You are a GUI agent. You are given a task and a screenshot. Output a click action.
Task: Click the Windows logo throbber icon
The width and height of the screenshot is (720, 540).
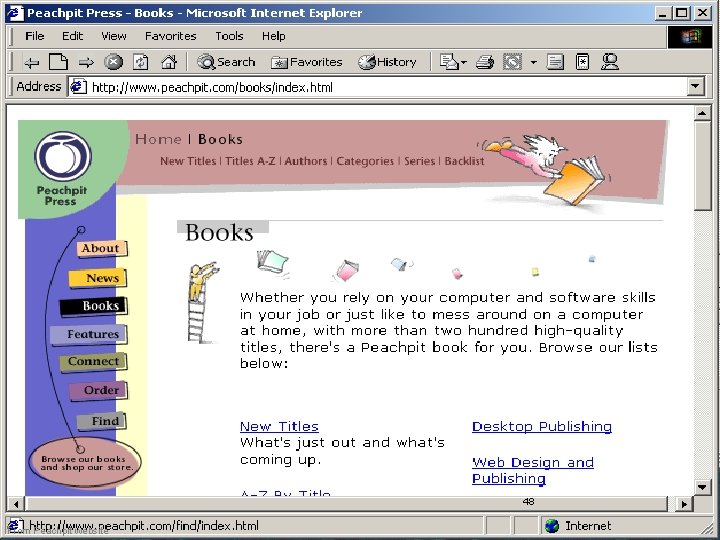(689, 37)
